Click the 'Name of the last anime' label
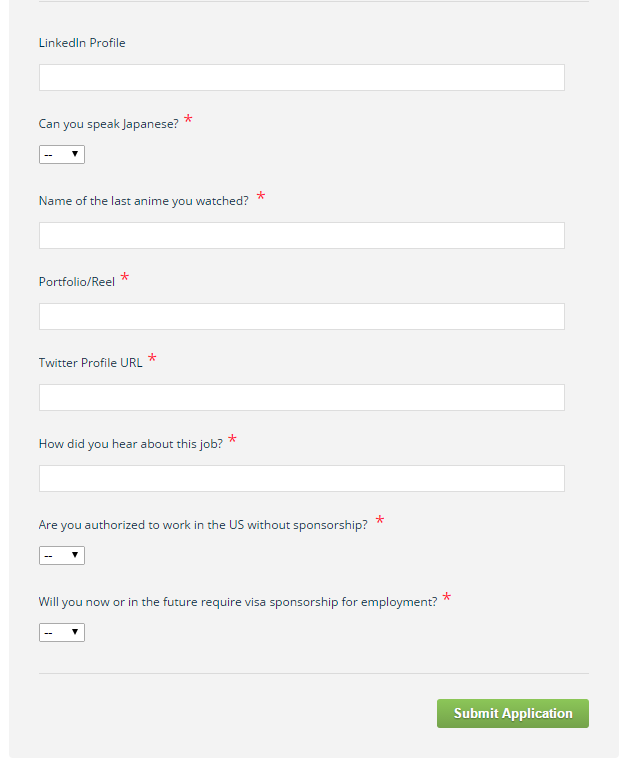Image resolution: width=636 pixels, height=766 pixels. (144, 201)
